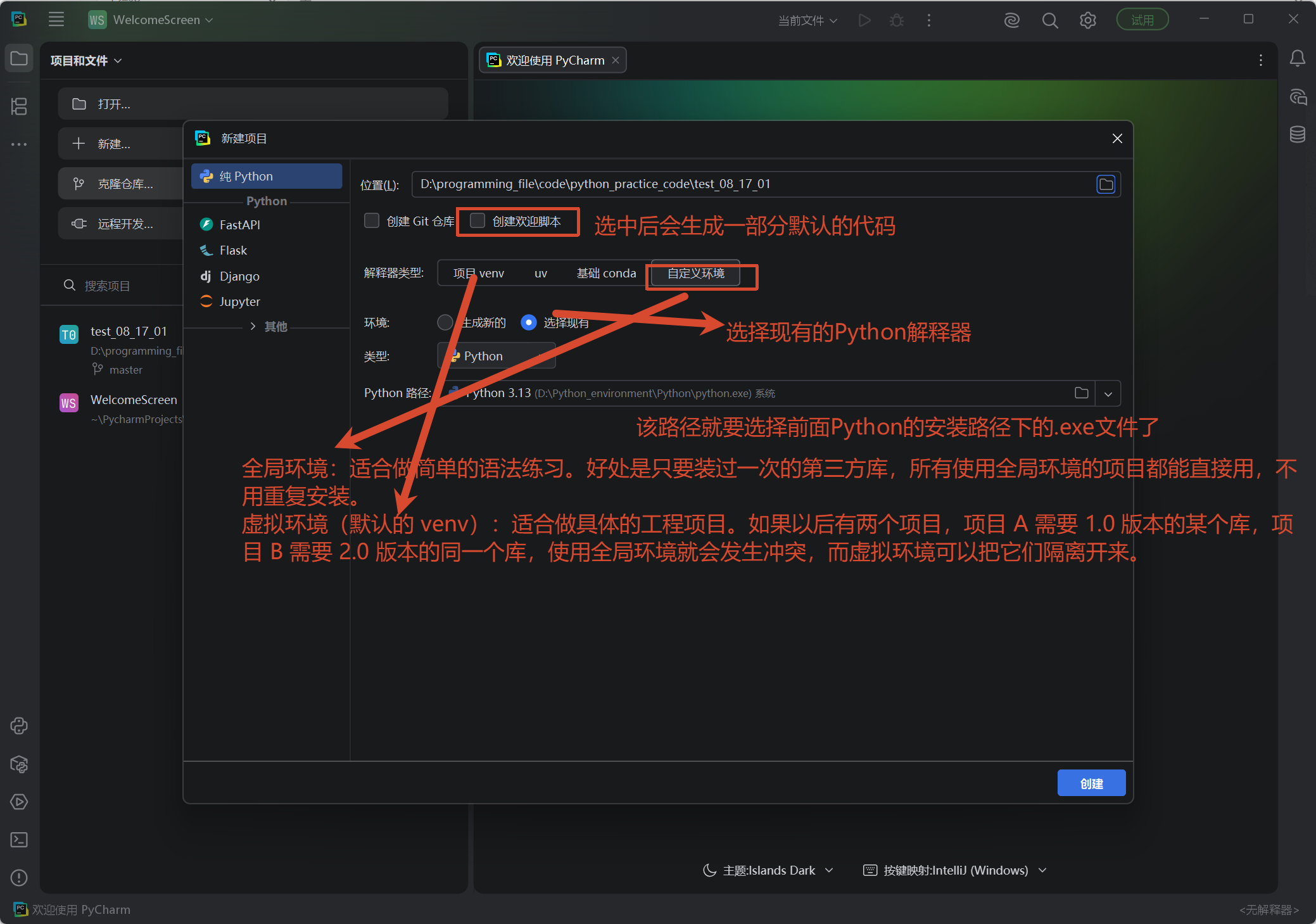The image size is (1316, 924).
Task: Browse for Python path folder
Action: (1082, 393)
